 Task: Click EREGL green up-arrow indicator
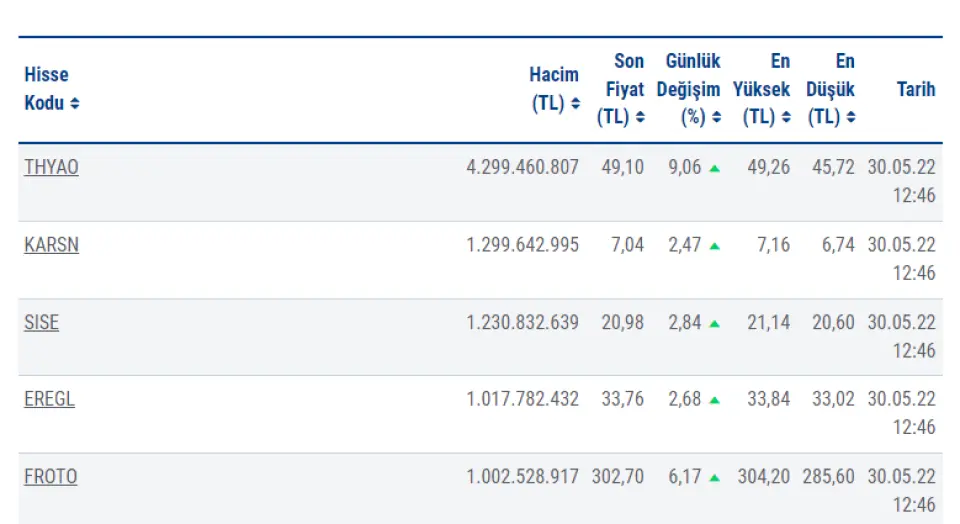click(714, 400)
